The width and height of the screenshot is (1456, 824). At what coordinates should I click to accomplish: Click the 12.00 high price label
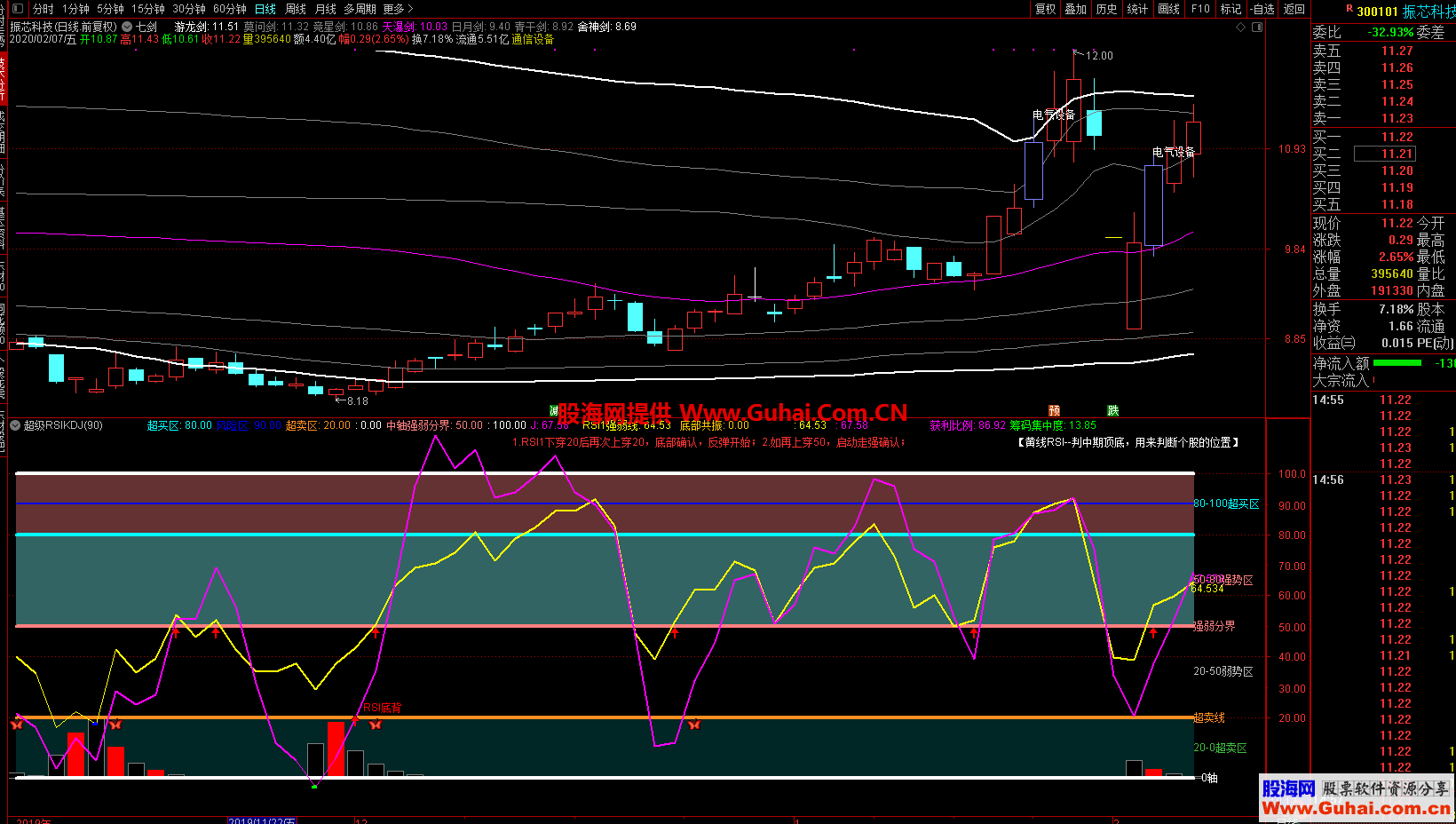point(1099,55)
